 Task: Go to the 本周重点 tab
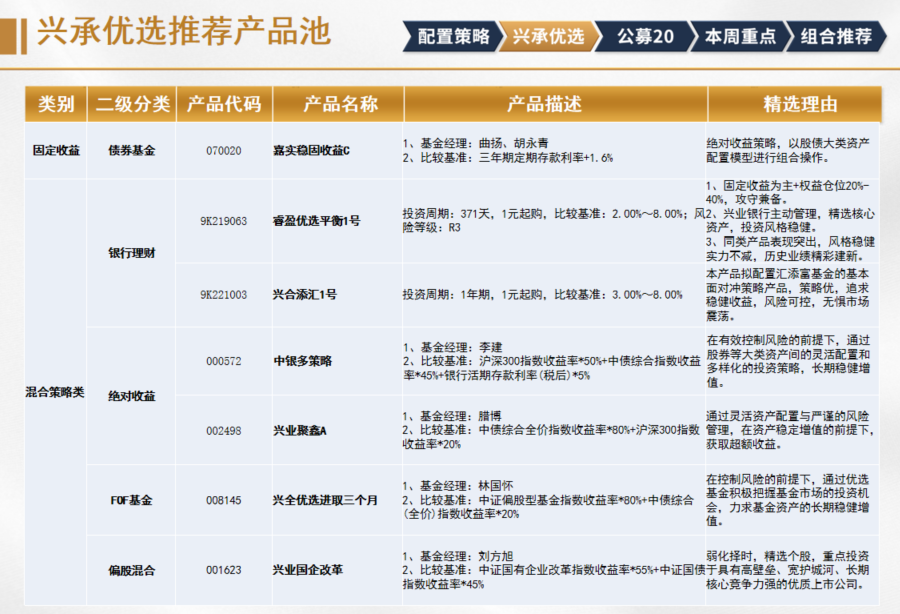[739, 37]
